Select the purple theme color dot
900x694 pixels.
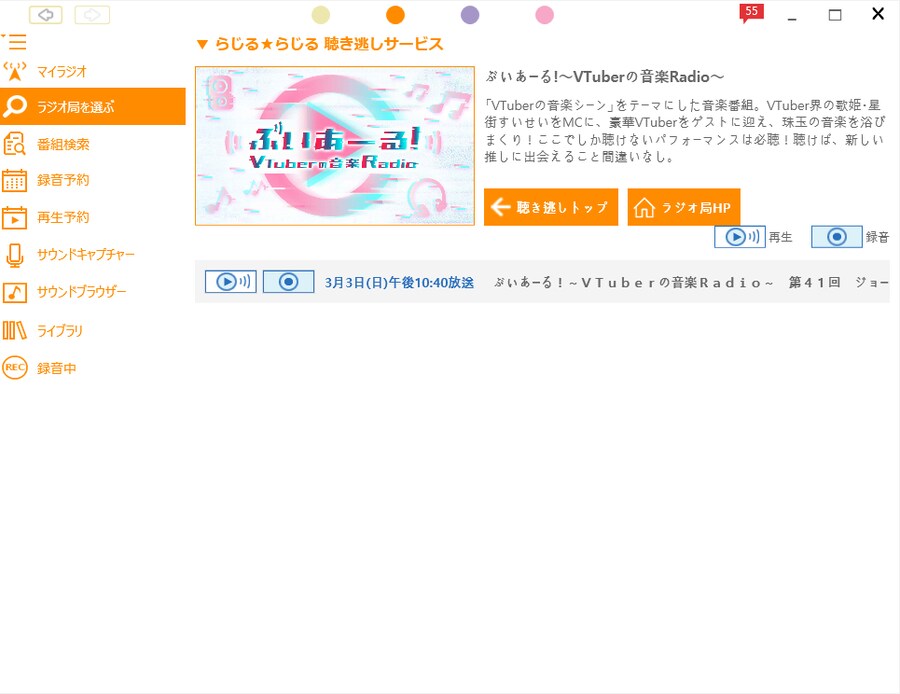pyautogui.click(x=470, y=15)
